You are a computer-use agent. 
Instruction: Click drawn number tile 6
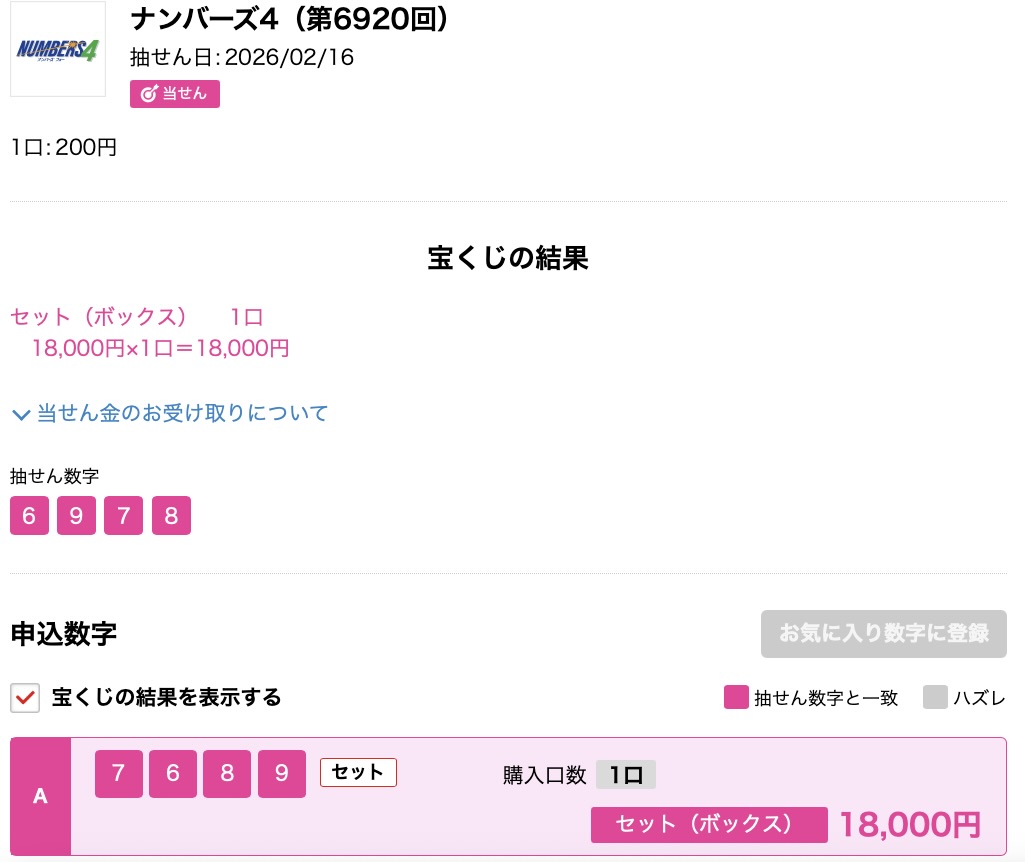click(29, 516)
